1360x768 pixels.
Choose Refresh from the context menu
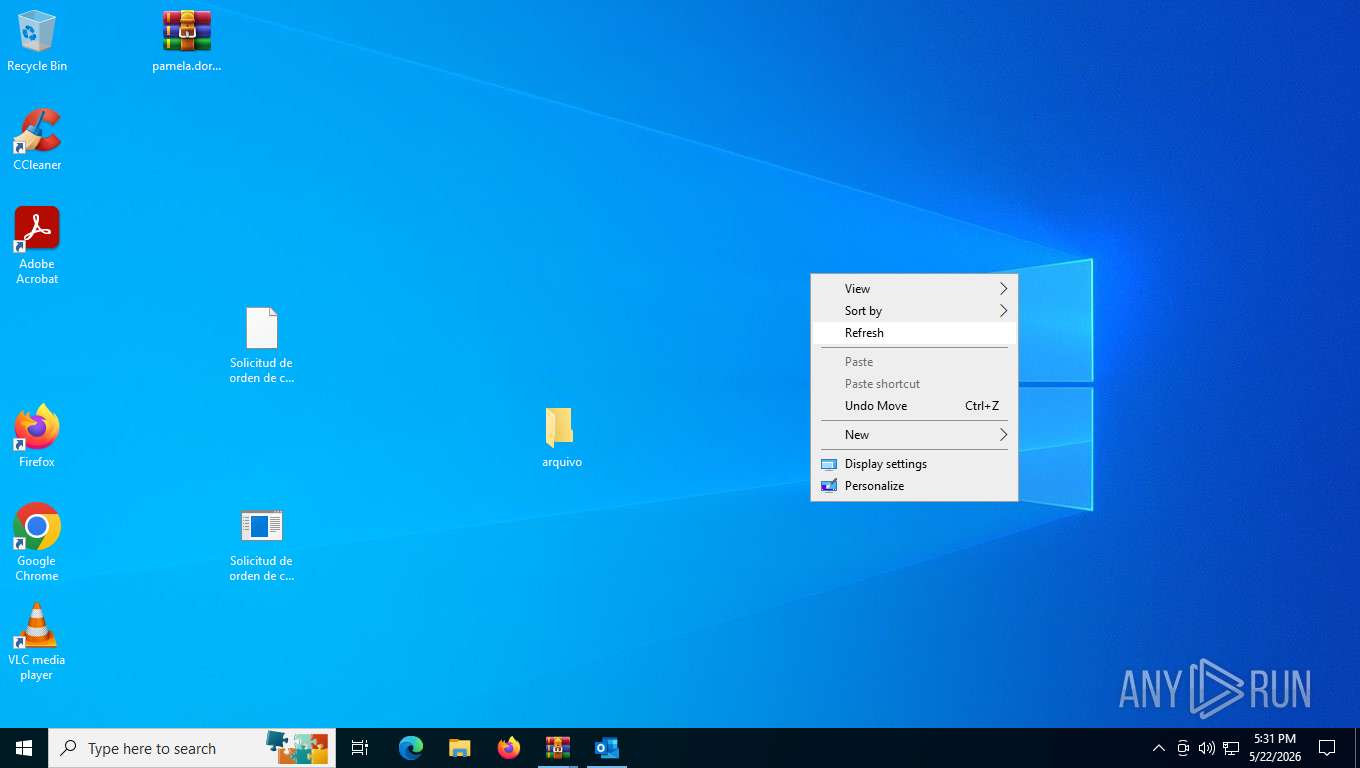coord(914,333)
